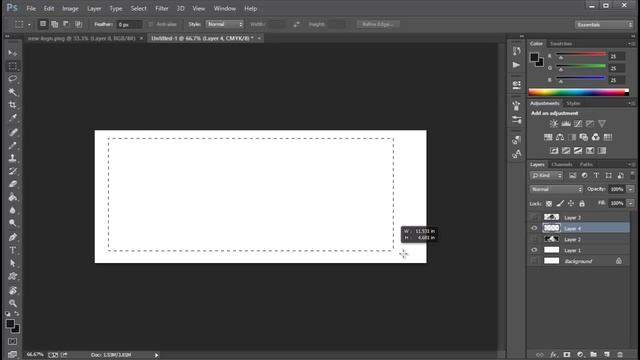Toggle lock all for layer

coord(582,203)
